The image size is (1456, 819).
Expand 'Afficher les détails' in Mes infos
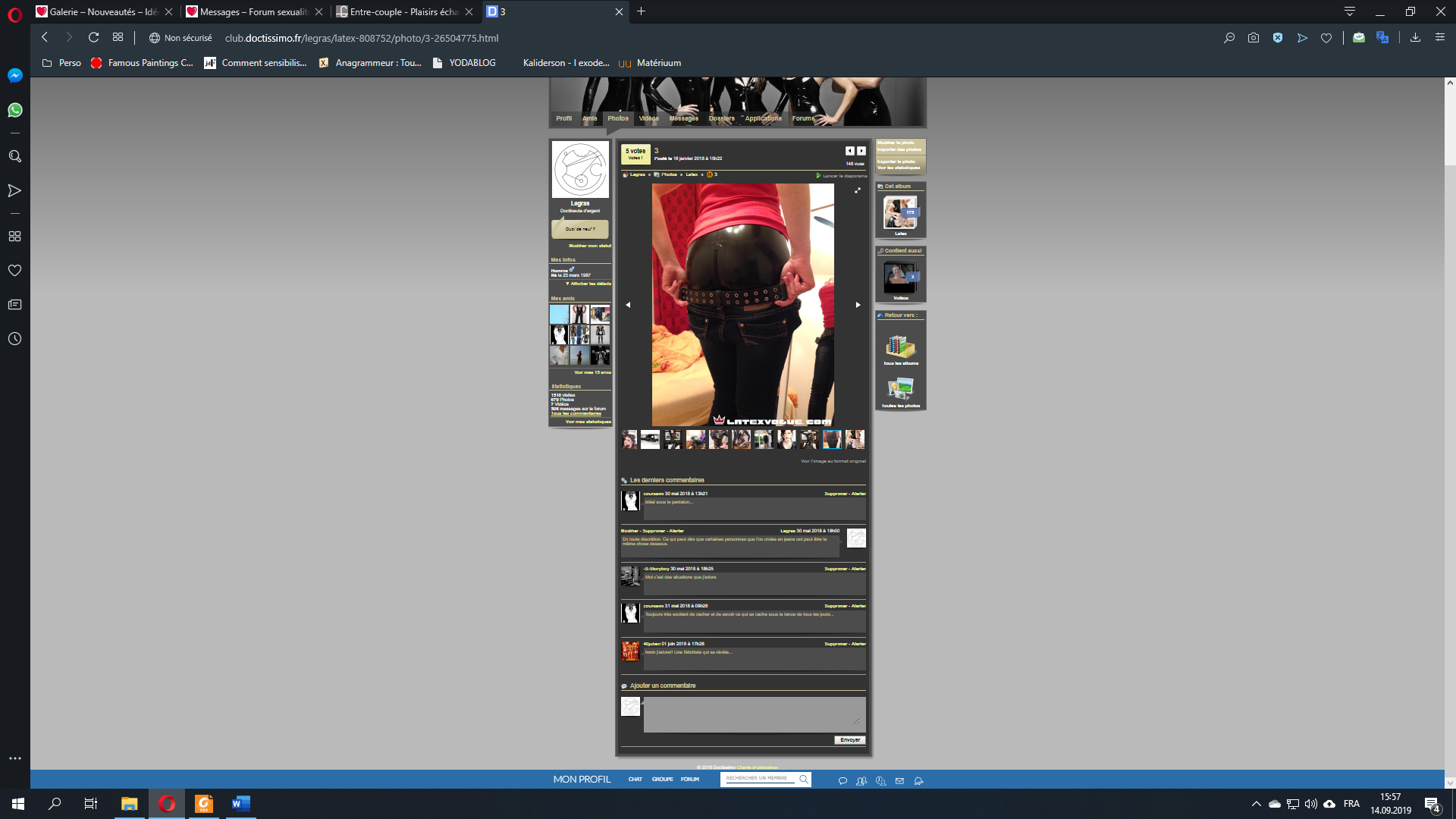pos(588,284)
